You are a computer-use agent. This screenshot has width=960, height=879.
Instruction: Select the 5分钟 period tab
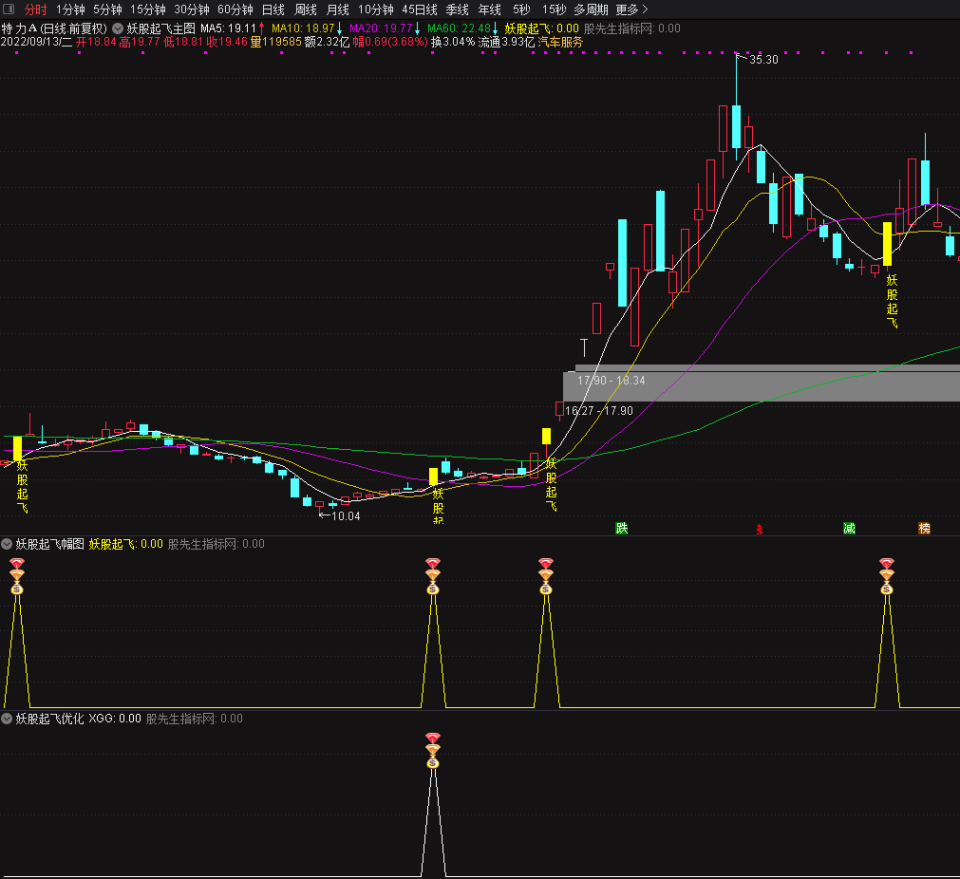pos(108,10)
